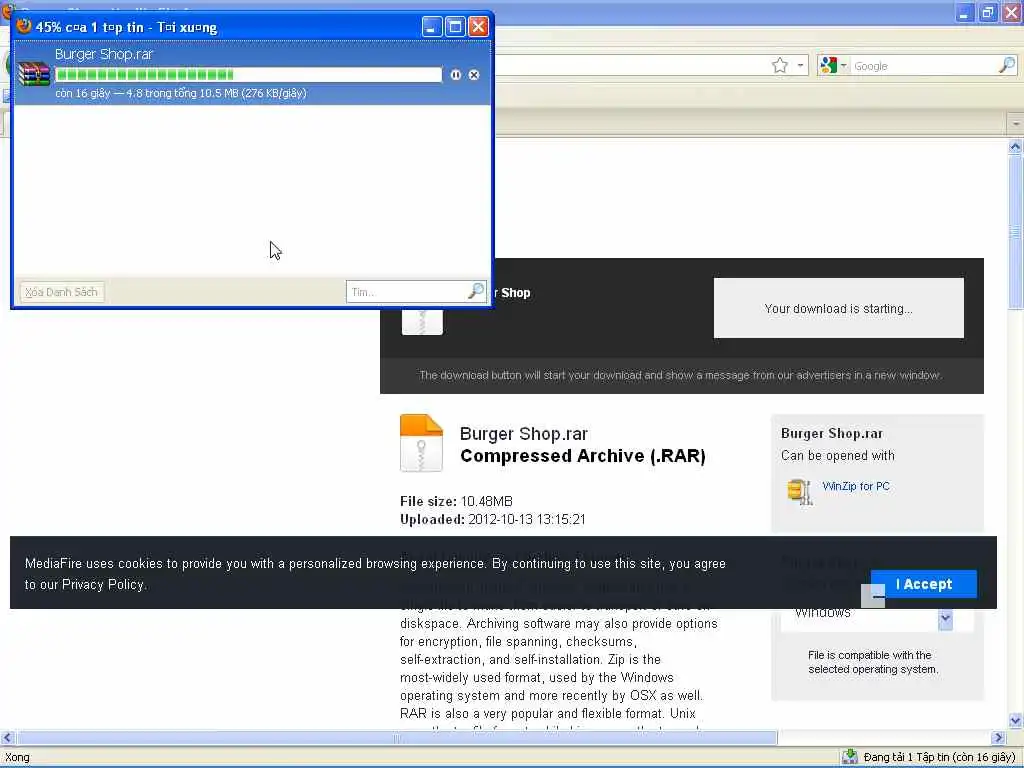Bookmark this page with the star icon

[x=780, y=65]
